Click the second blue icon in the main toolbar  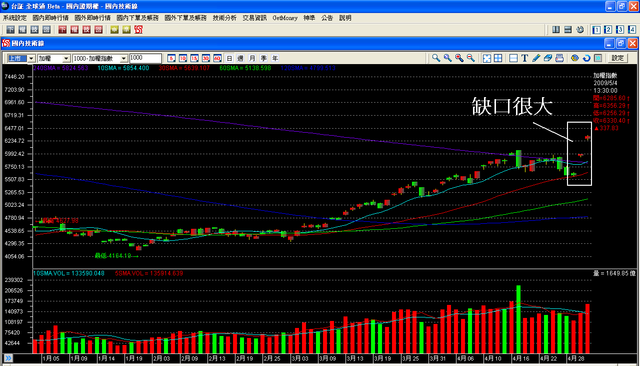point(22,30)
